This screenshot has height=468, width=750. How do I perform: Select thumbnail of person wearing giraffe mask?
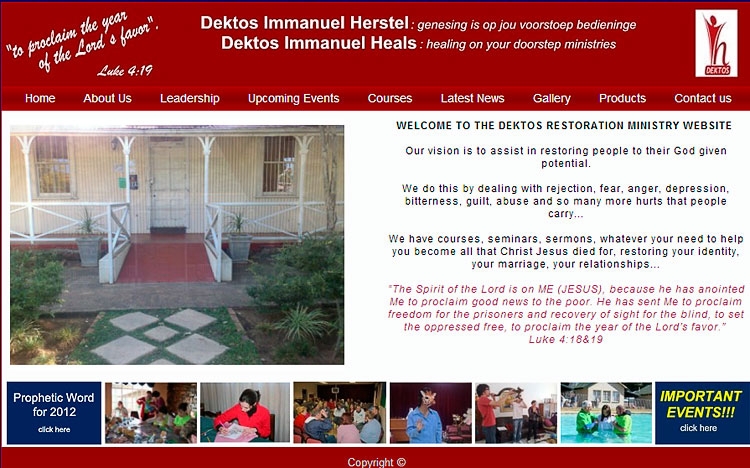pyautogui.click(x=430, y=412)
